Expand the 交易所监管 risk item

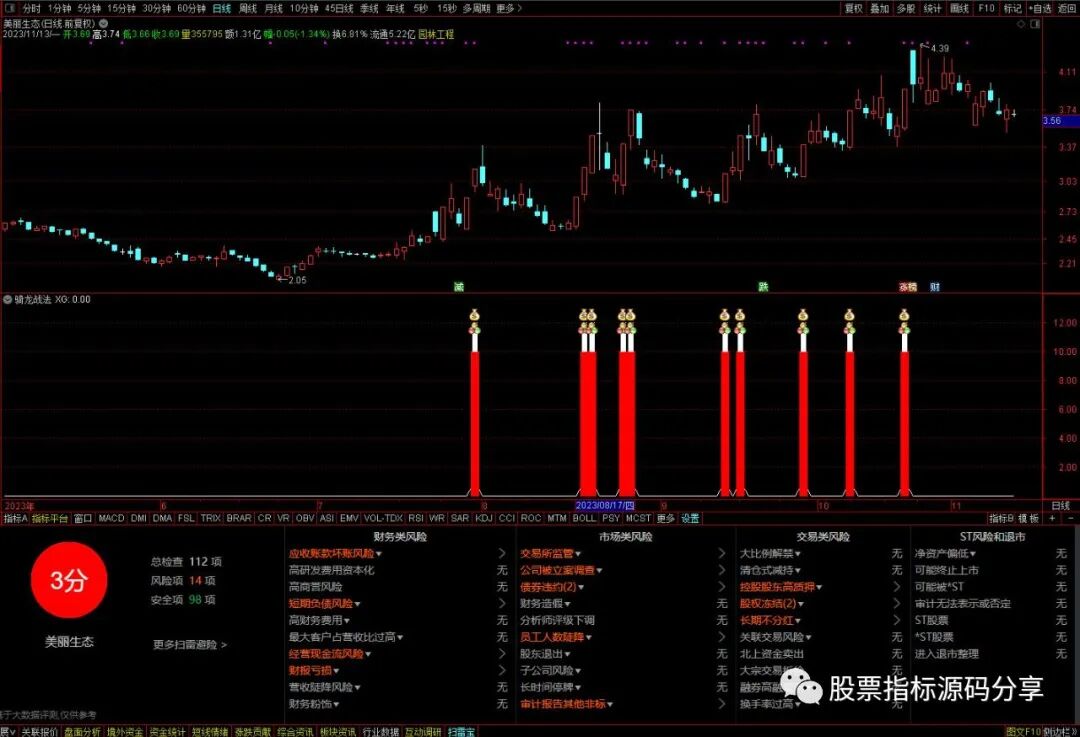pyautogui.click(x=550, y=553)
